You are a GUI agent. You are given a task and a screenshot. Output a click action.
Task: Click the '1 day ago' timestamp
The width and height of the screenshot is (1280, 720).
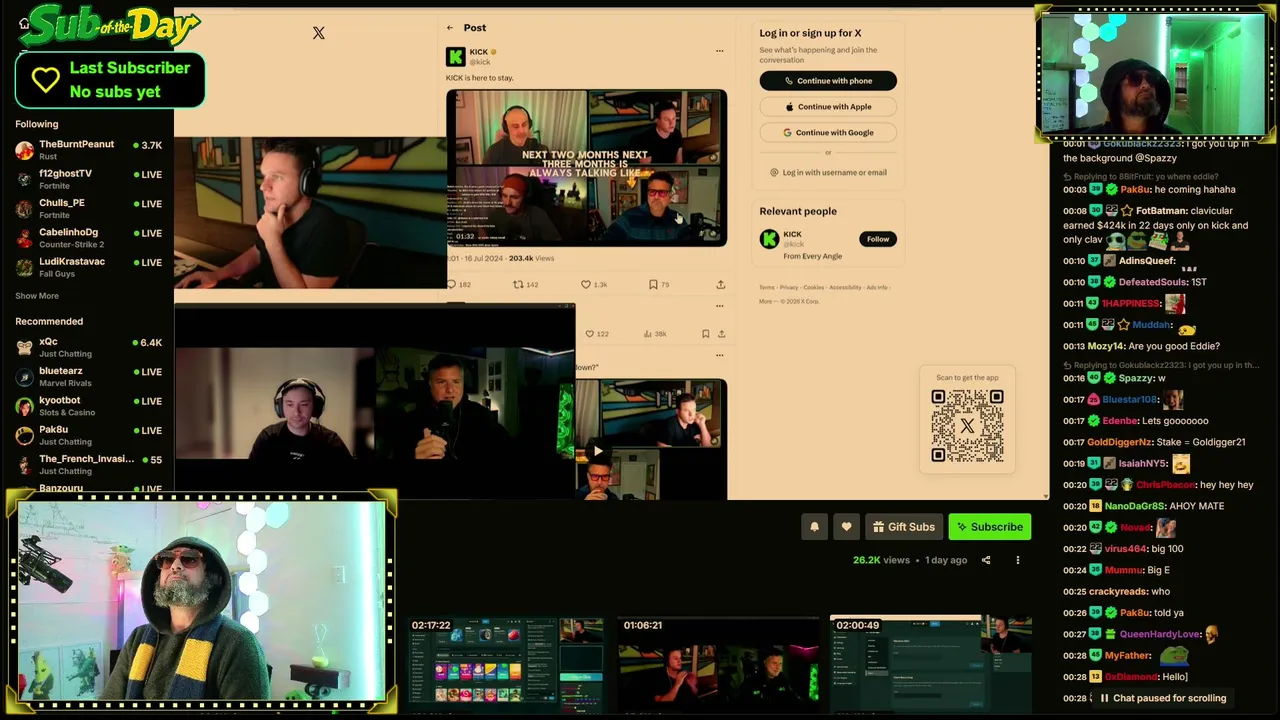[x=946, y=560]
